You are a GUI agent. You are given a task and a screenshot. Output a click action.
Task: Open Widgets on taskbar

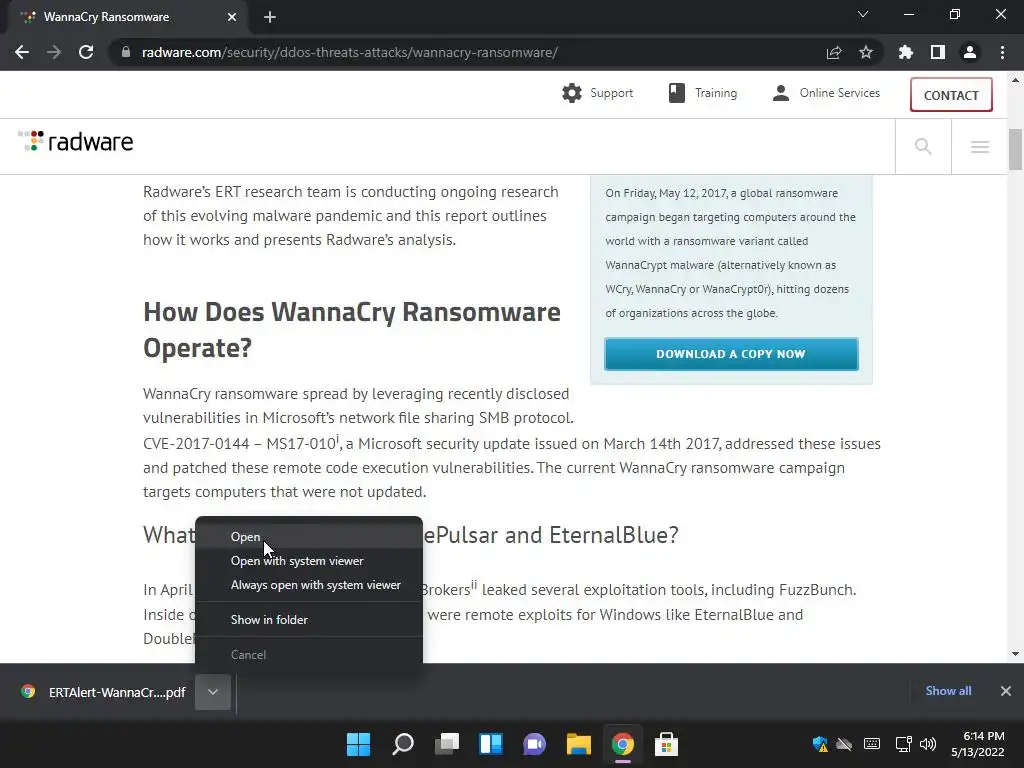point(490,744)
